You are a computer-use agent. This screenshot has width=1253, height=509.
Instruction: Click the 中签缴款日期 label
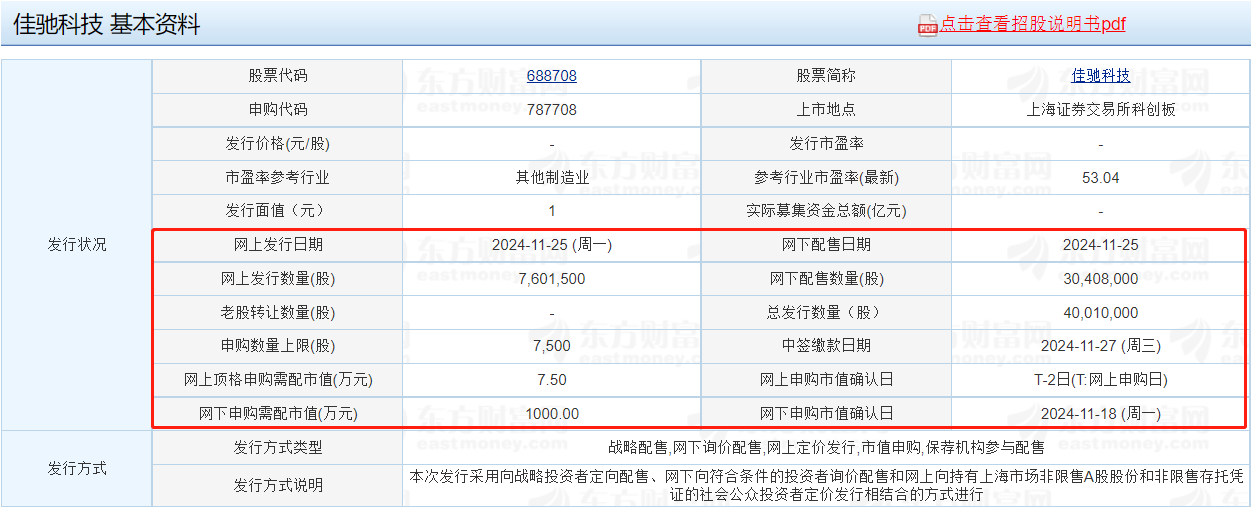(826, 346)
